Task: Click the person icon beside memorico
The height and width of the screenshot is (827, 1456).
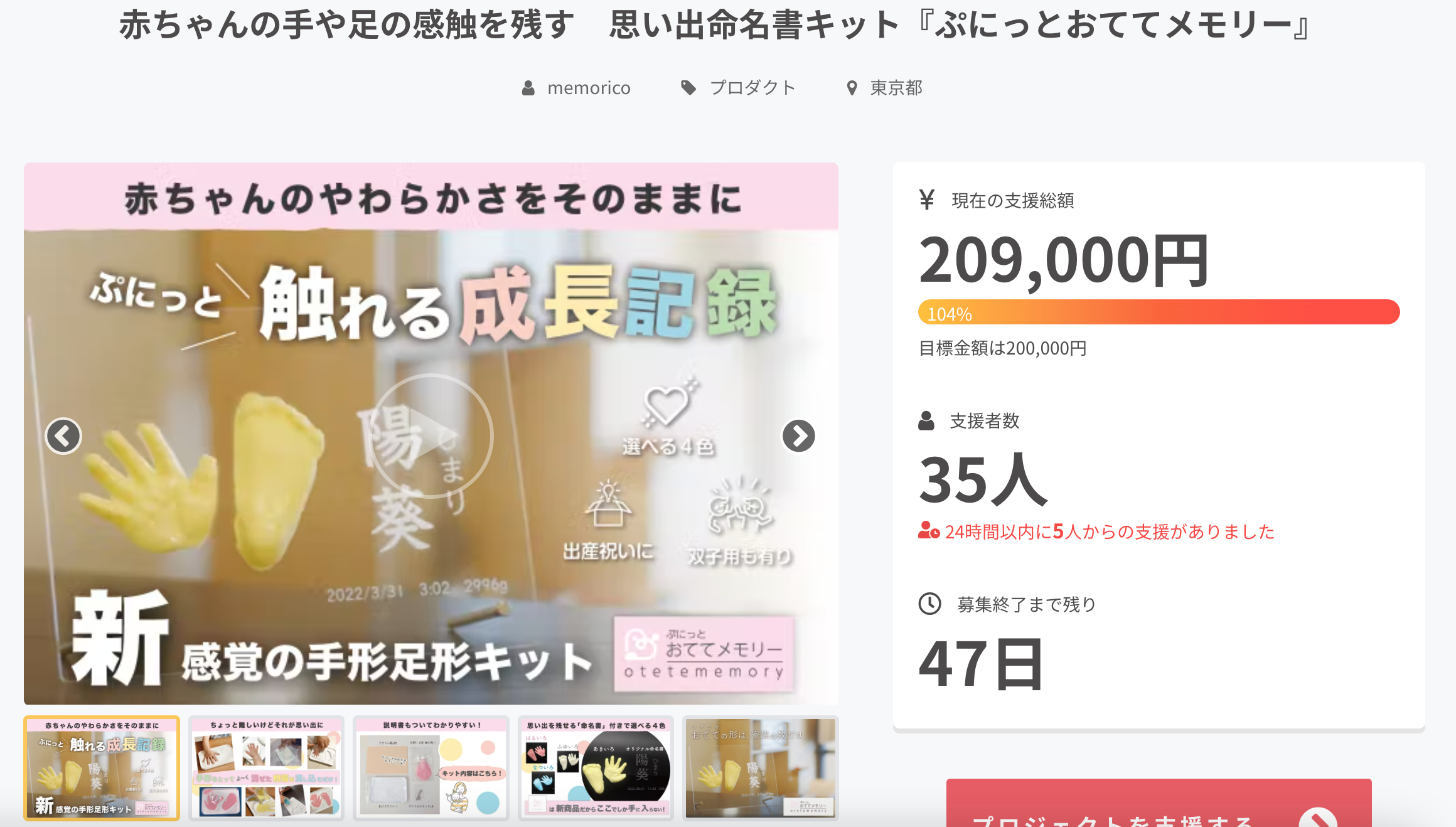Action: (x=528, y=88)
